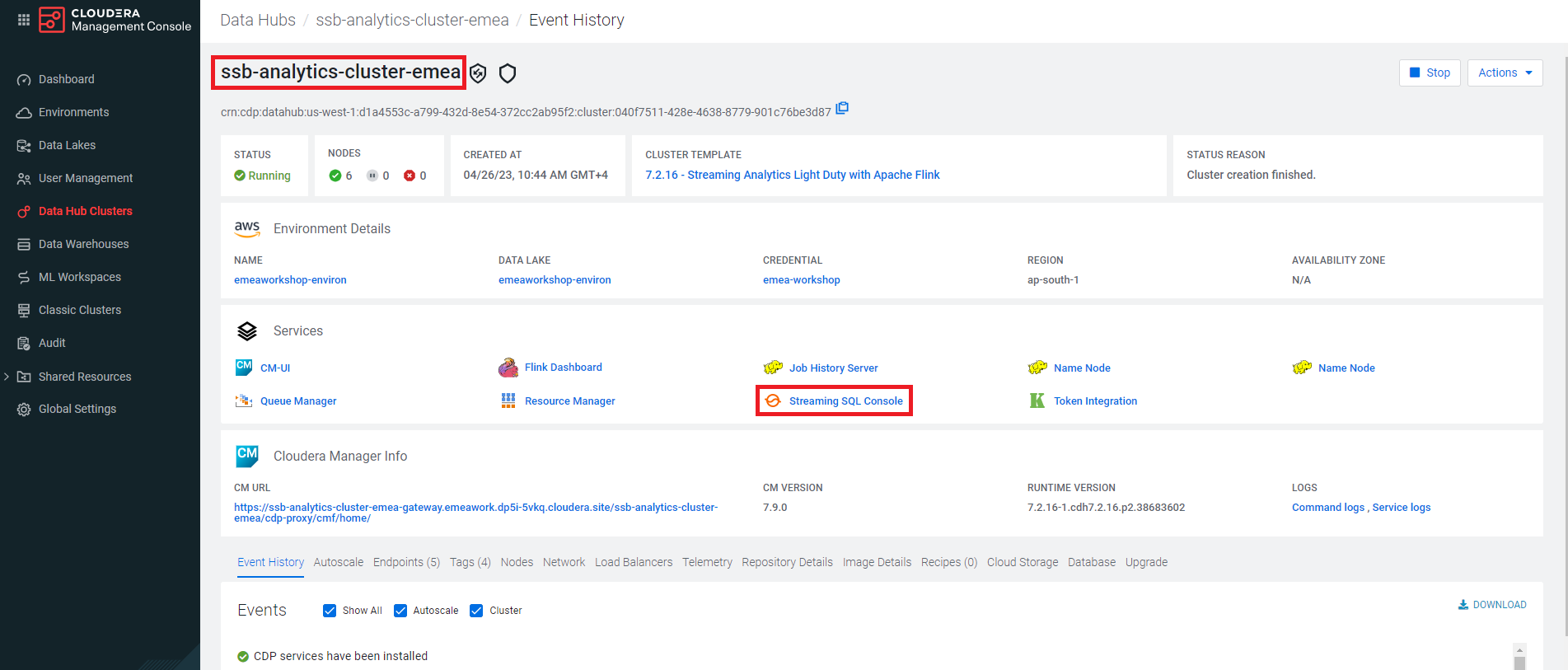Open emeaworkshop-environ data lake link
The image size is (1568, 670).
pyautogui.click(x=555, y=280)
